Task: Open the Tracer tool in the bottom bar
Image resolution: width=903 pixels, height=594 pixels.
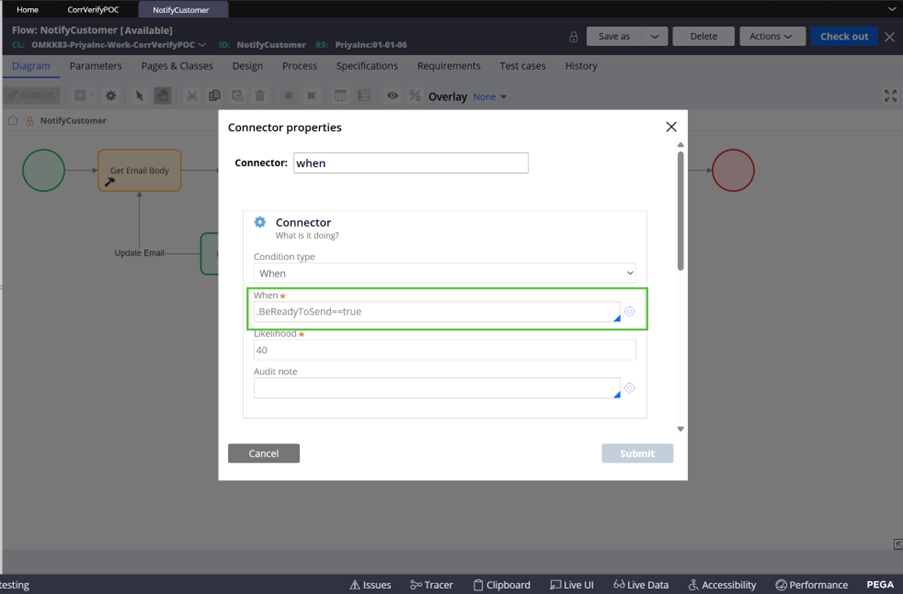Action: 431,585
